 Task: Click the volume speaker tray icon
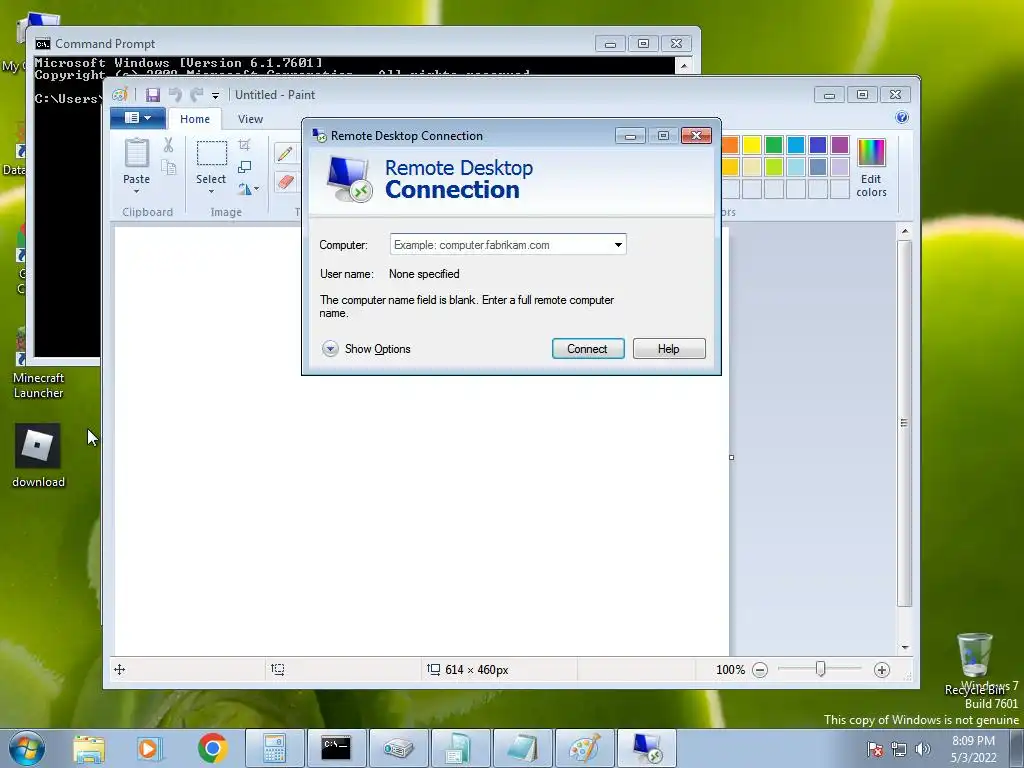922,749
